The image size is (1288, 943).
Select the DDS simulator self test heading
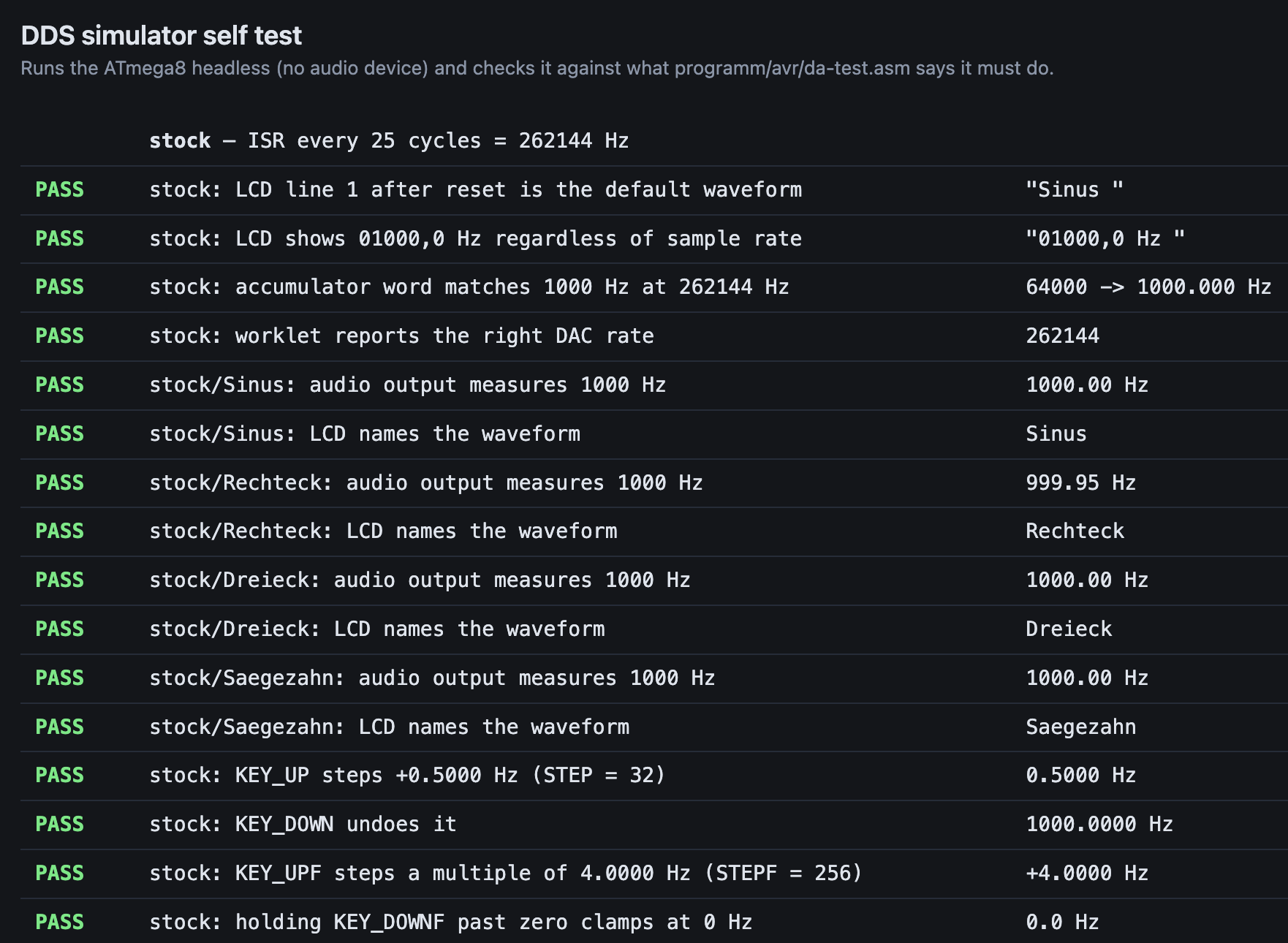161,35
